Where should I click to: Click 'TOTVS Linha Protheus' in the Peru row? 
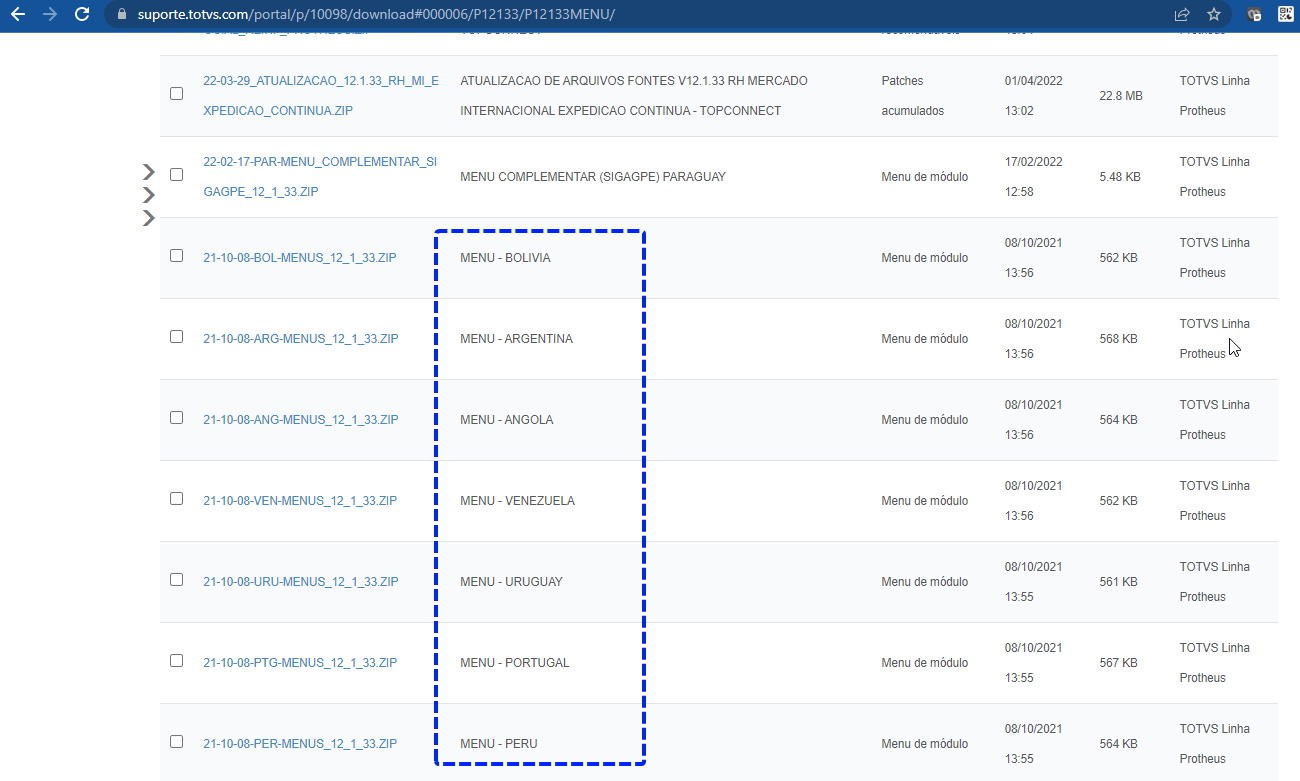pyautogui.click(x=1215, y=744)
